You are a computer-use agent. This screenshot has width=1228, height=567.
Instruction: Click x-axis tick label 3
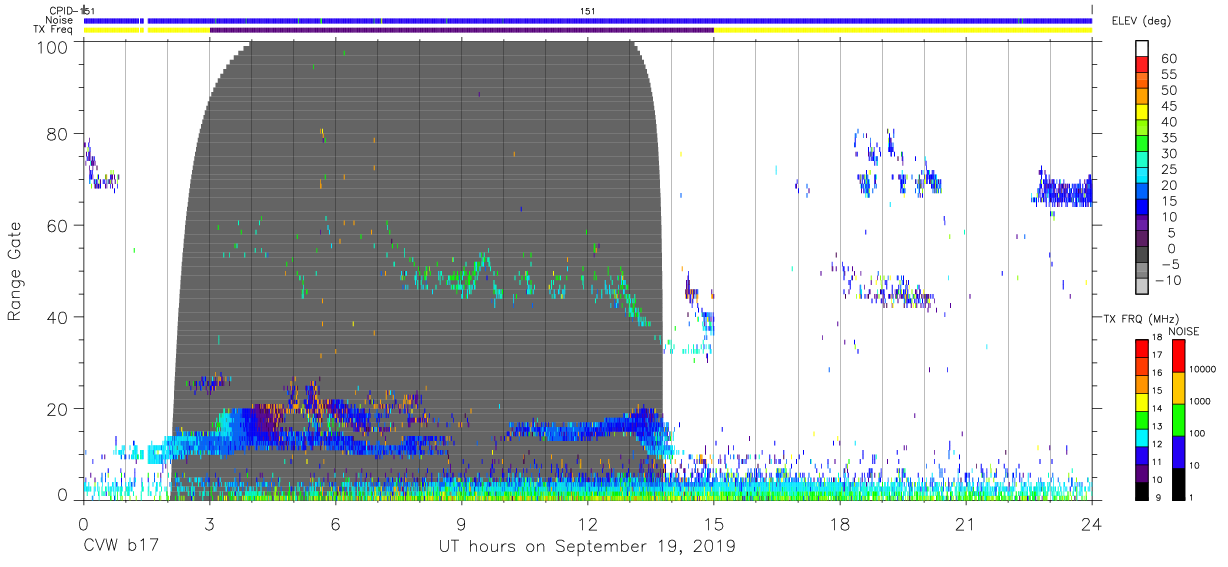tap(209, 525)
